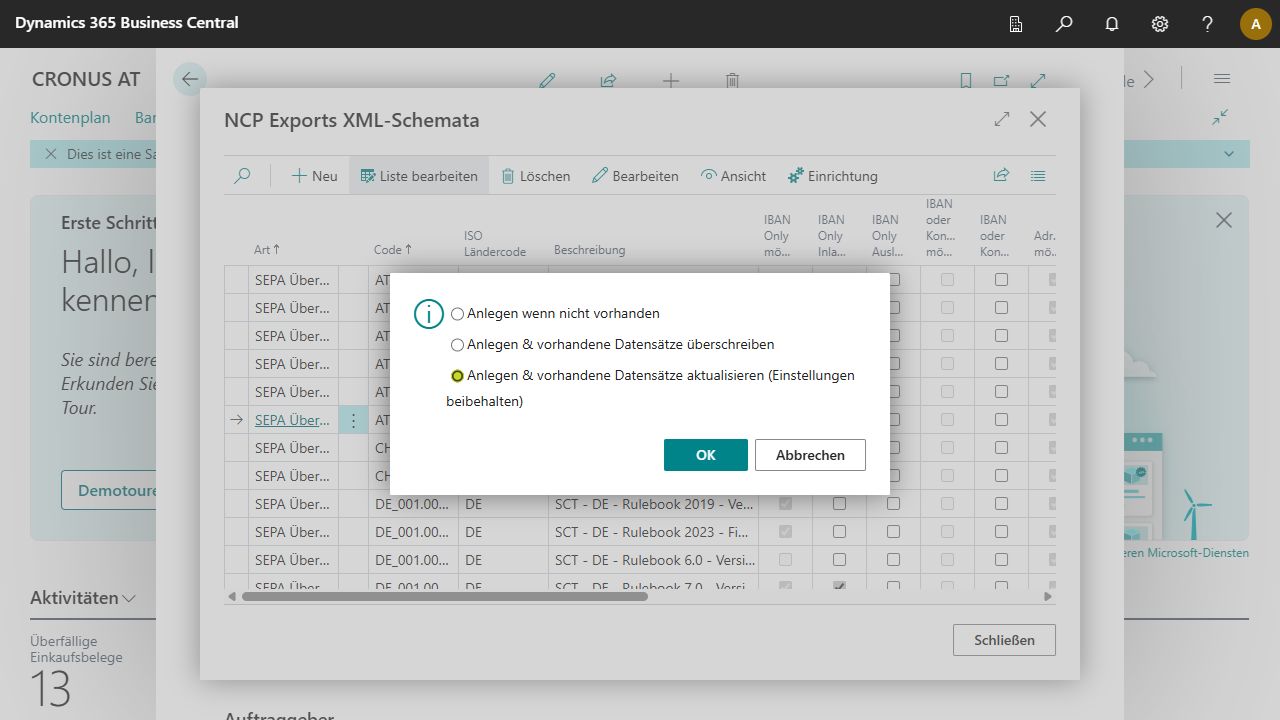Choose 'Anlegen & vorhandene Datensätze überschreiben' option

(458, 345)
